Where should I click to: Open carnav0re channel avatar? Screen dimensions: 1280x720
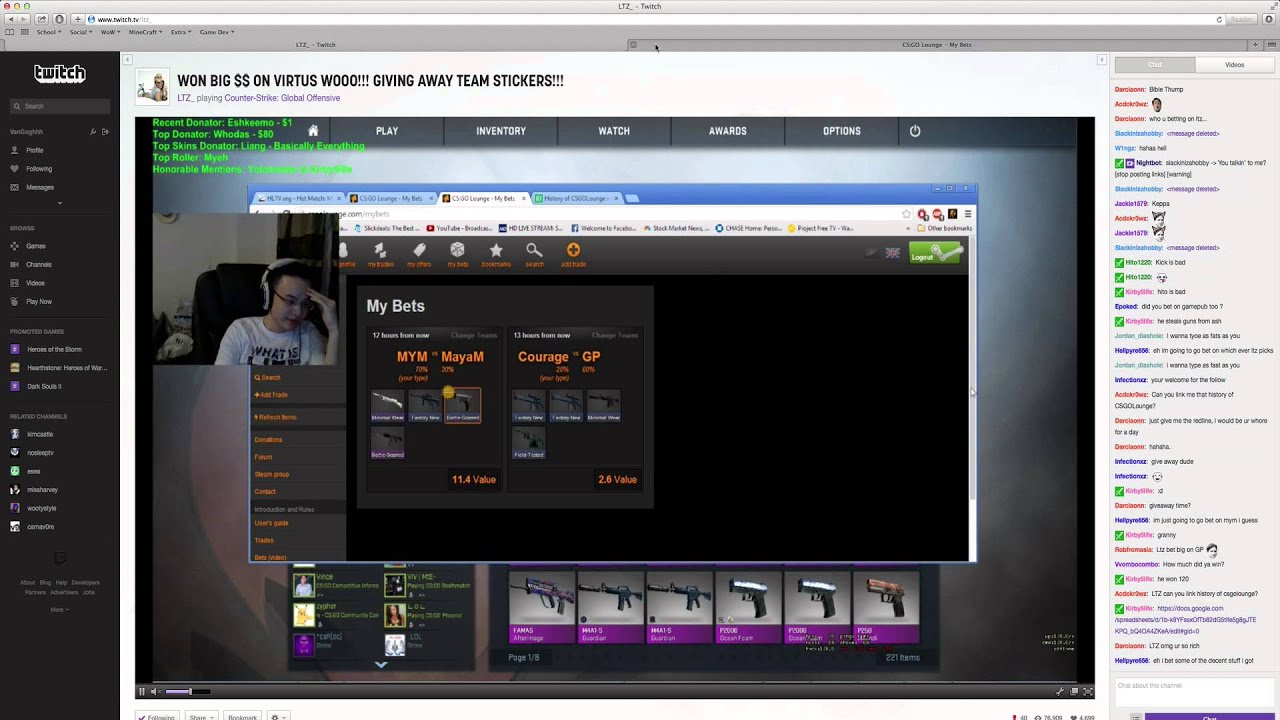click(x=15, y=526)
